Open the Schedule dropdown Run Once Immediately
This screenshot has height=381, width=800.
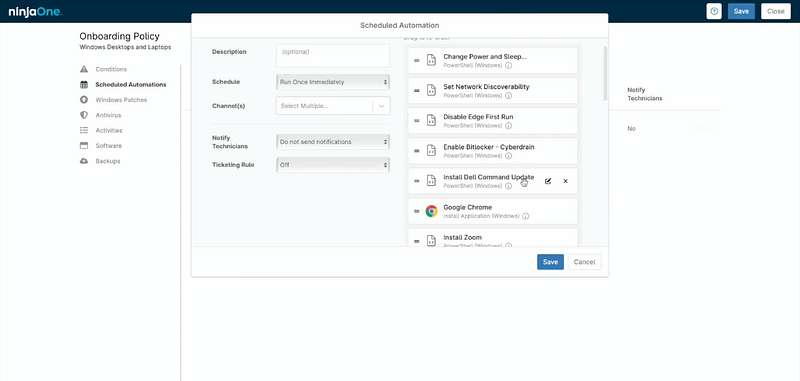(333, 82)
